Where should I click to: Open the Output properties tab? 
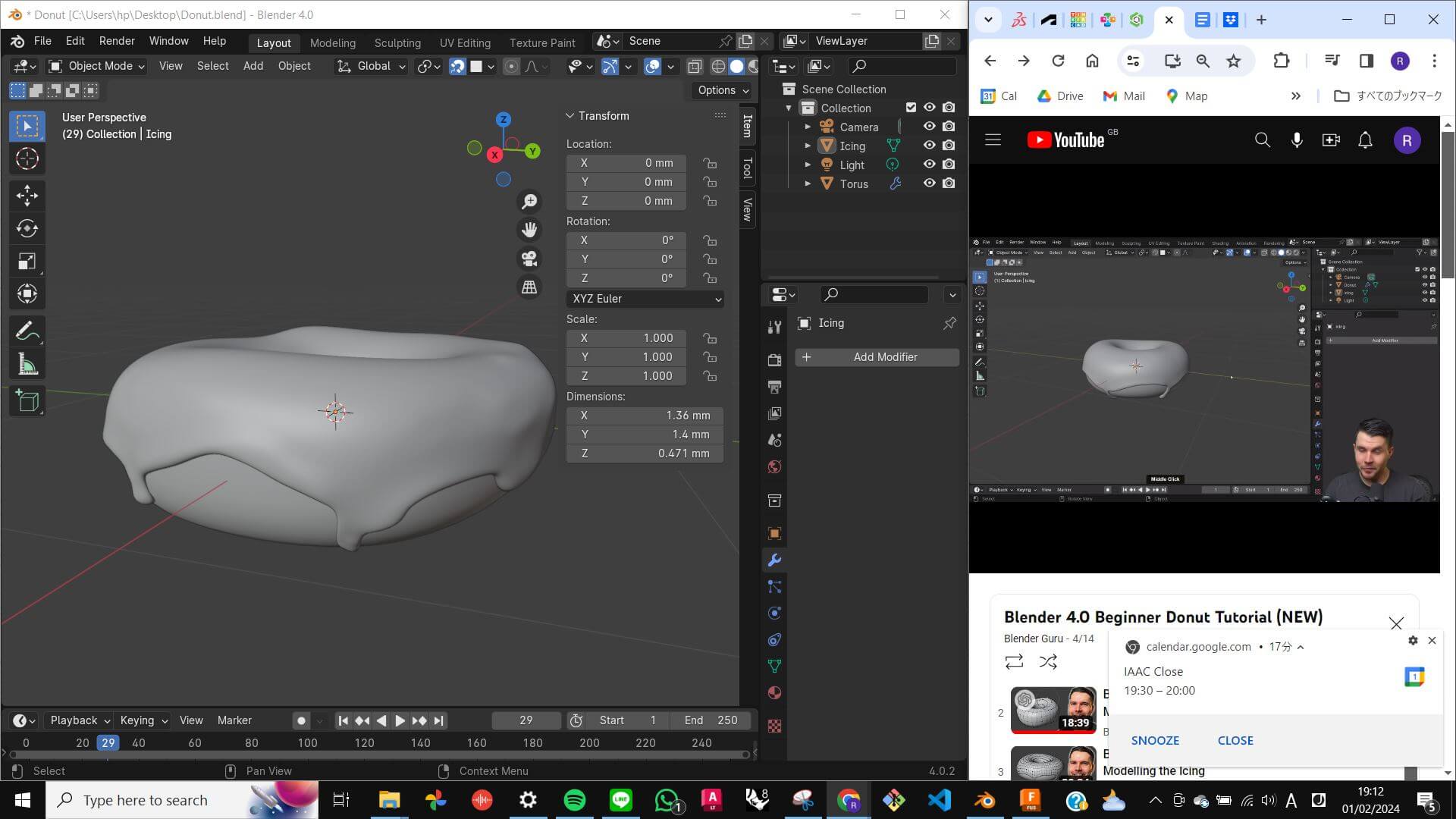point(774,387)
